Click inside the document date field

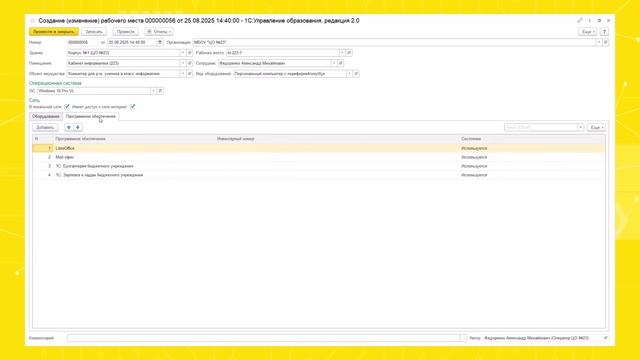pyautogui.click(x=132, y=42)
